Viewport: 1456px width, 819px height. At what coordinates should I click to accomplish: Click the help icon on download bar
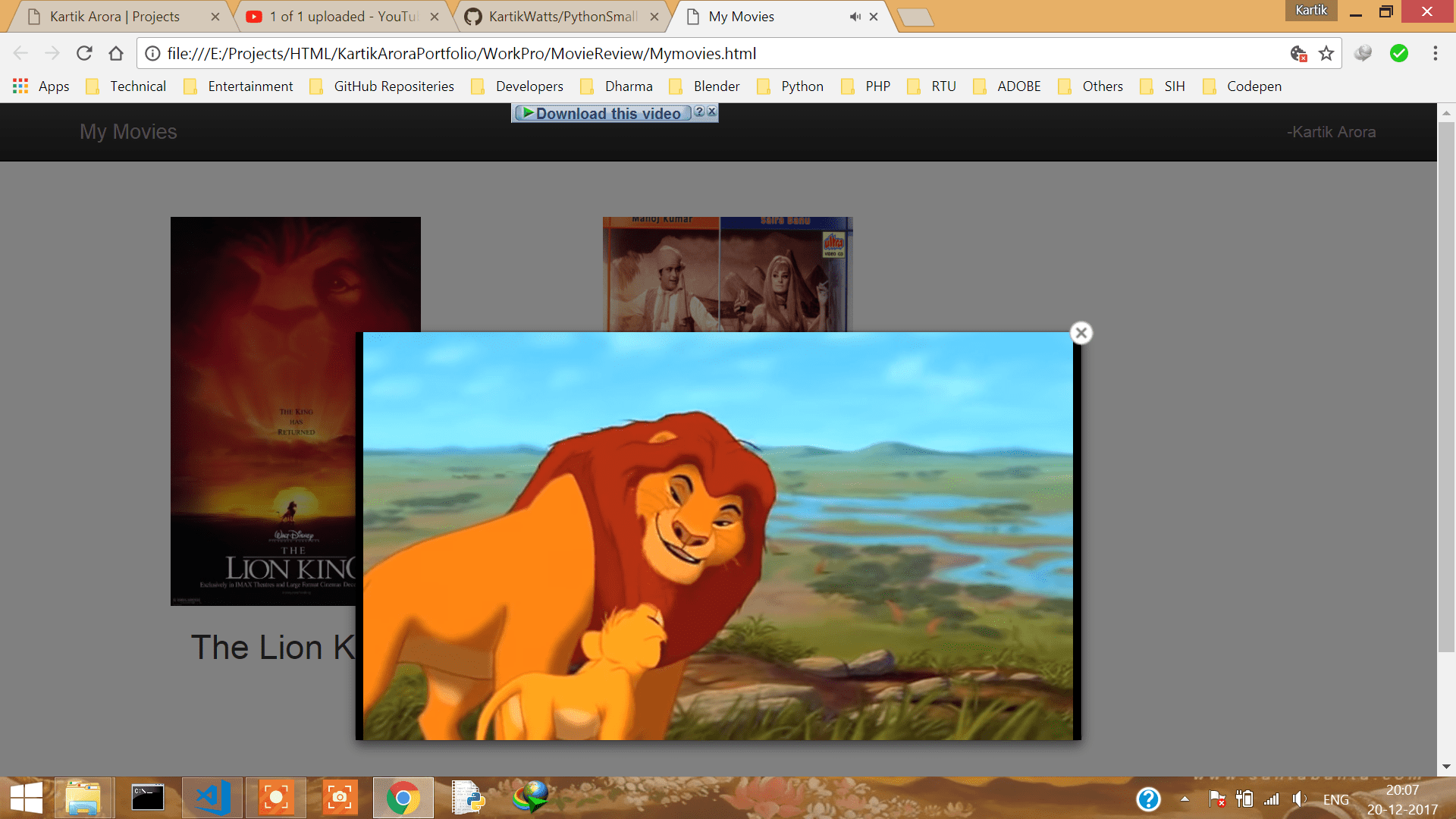[699, 111]
